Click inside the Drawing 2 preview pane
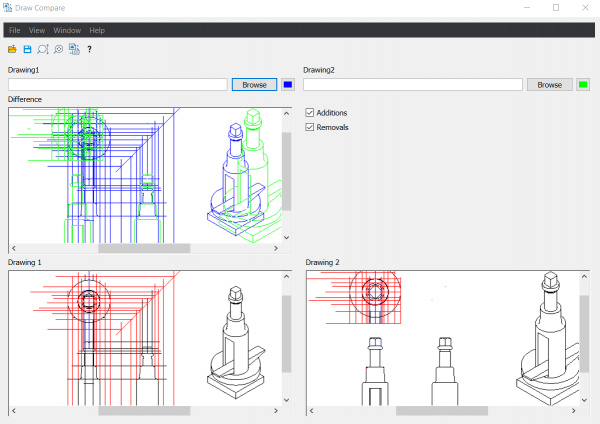This screenshot has width=600, height=424. coord(443,338)
